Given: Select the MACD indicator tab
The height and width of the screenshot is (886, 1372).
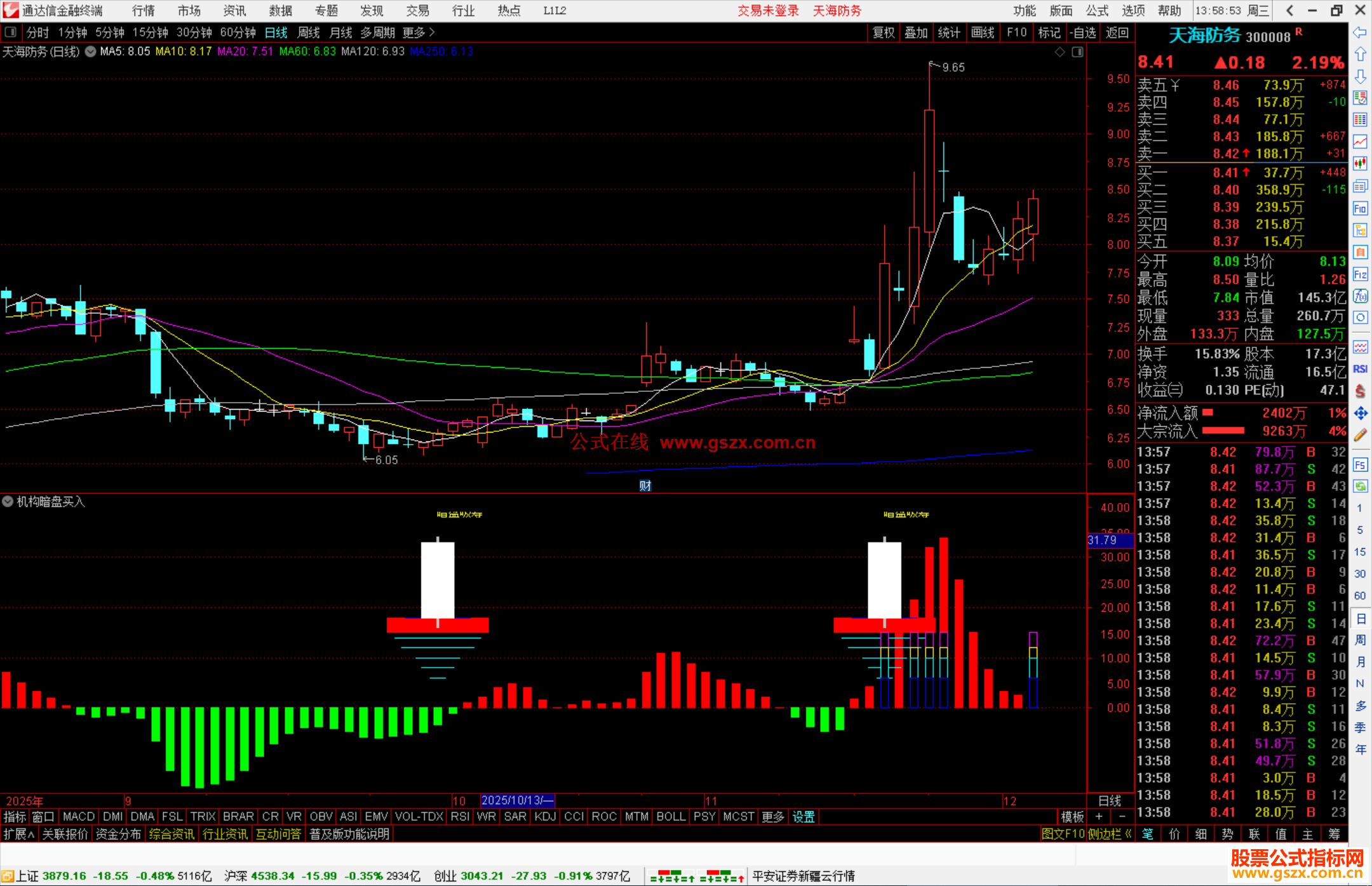Looking at the screenshot, I should click(78, 817).
